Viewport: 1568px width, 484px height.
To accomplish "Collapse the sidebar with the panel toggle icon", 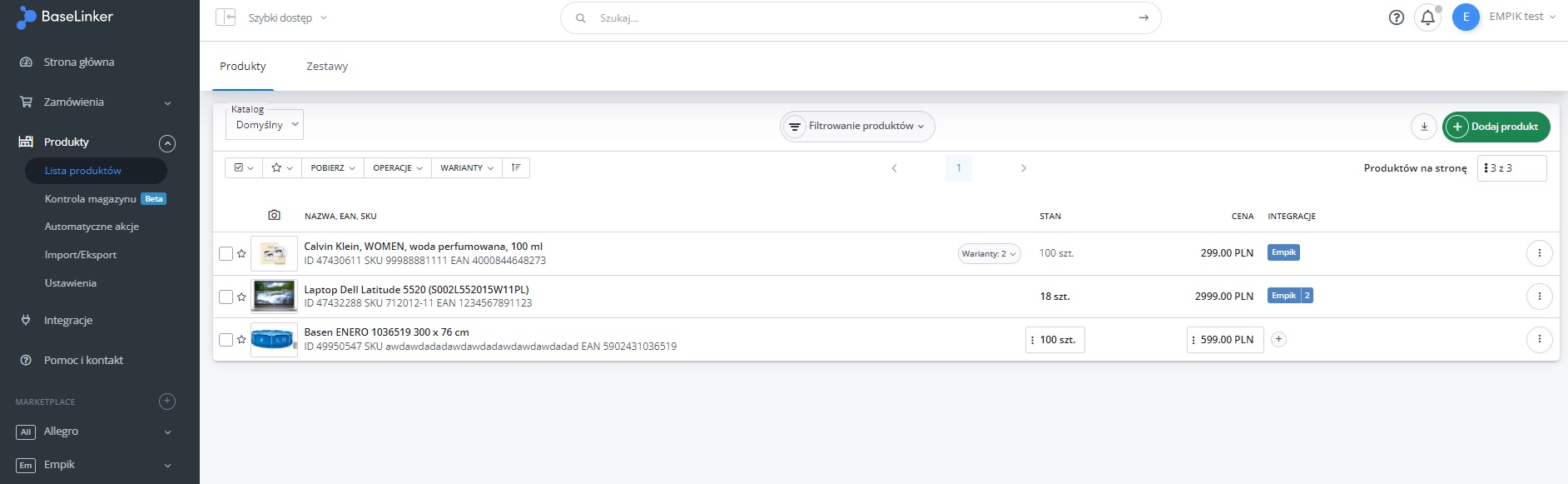I will pyautogui.click(x=225, y=17).
